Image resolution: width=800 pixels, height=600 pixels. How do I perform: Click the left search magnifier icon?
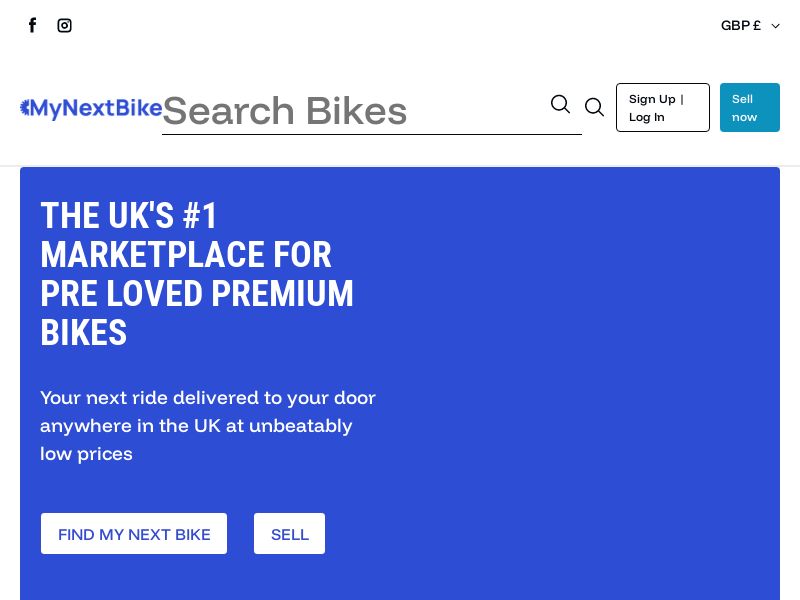click(x=560, y=104)
